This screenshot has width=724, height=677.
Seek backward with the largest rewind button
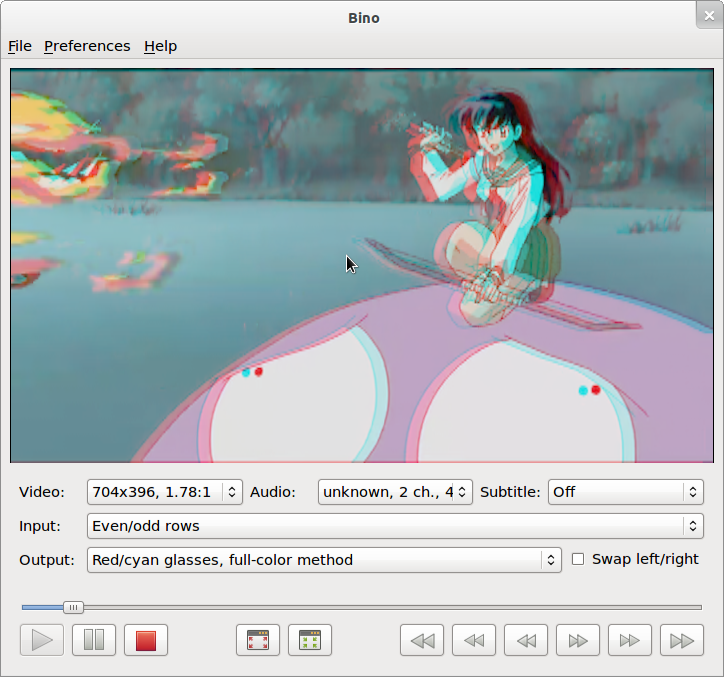(422, 640)
